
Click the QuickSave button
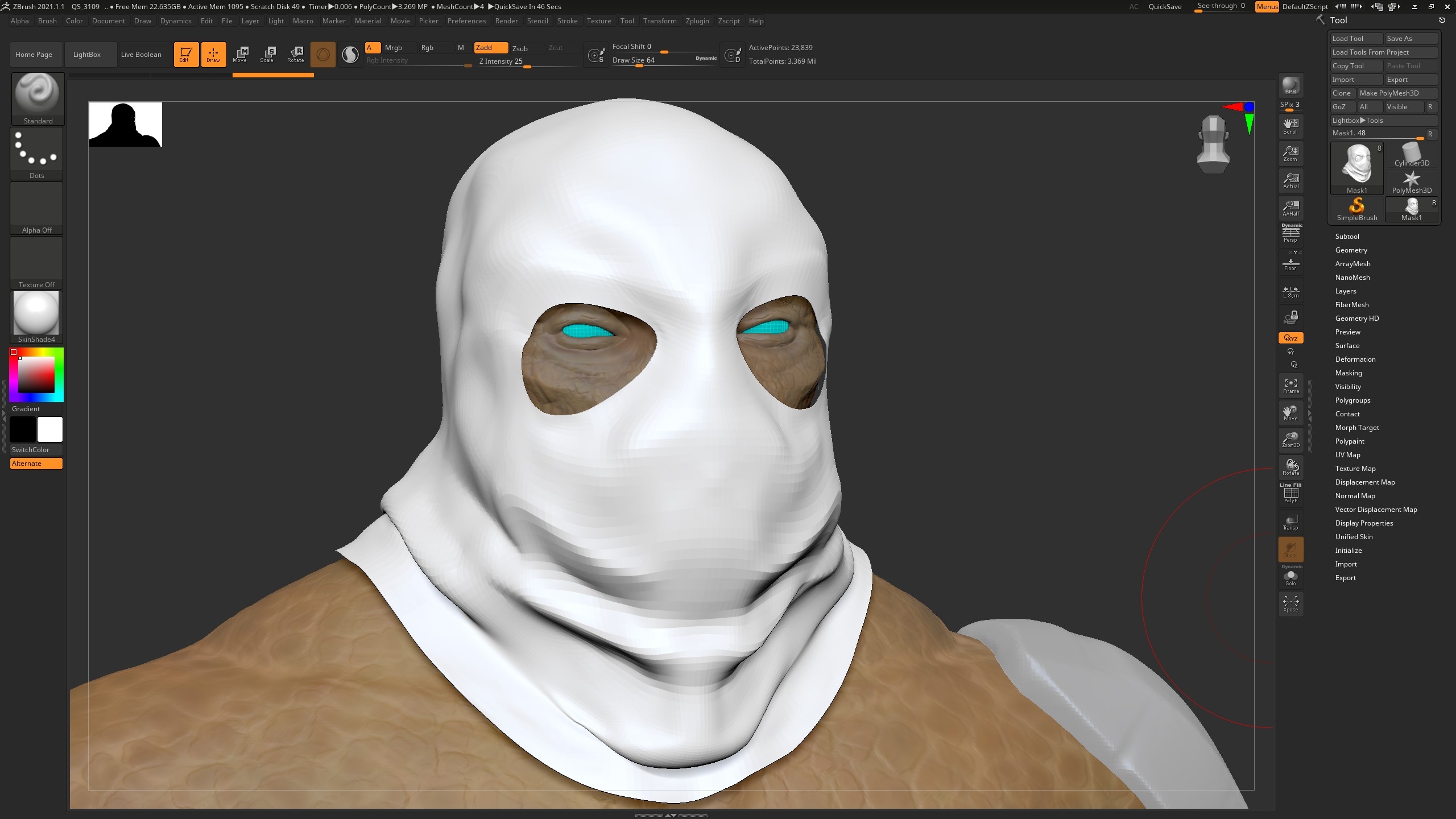[x=1165, y=7]
